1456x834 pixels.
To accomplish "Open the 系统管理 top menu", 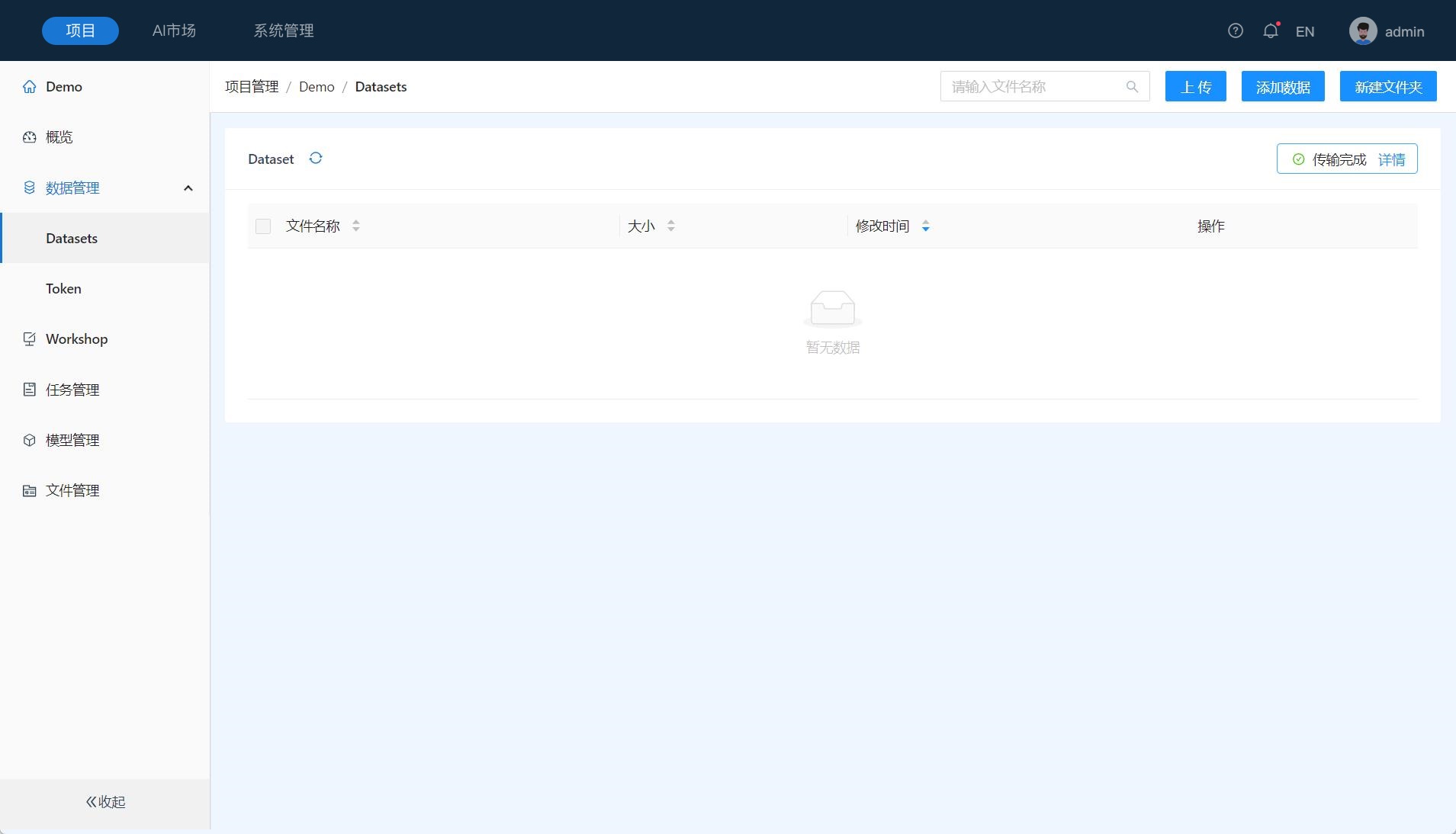I will pos(284,30).
